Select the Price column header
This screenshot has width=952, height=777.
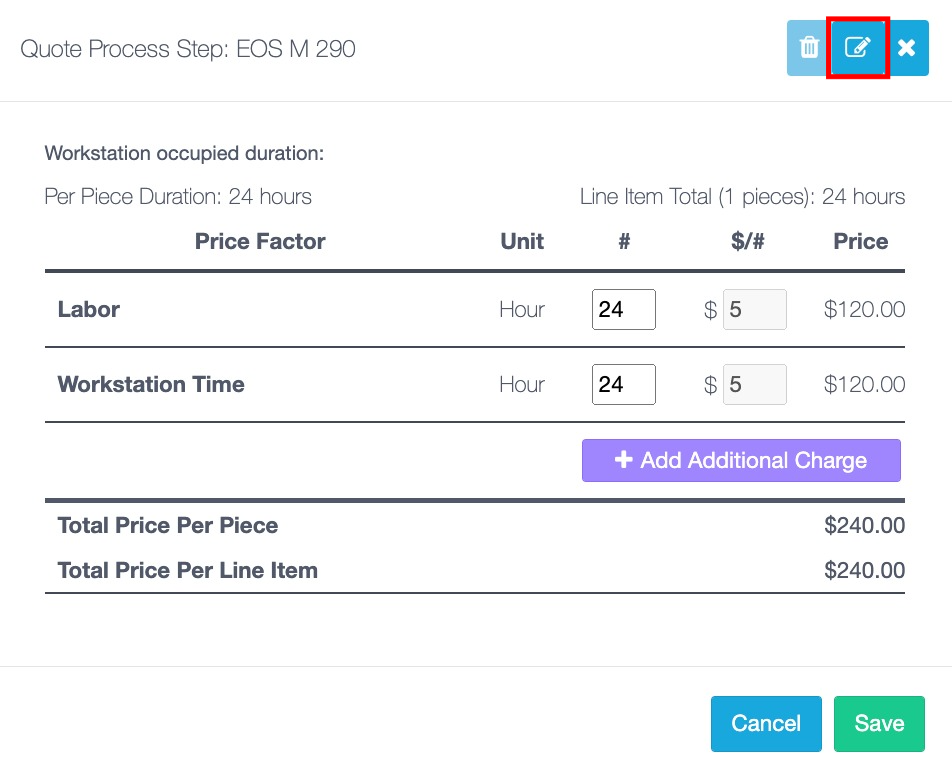click(860, 241)
